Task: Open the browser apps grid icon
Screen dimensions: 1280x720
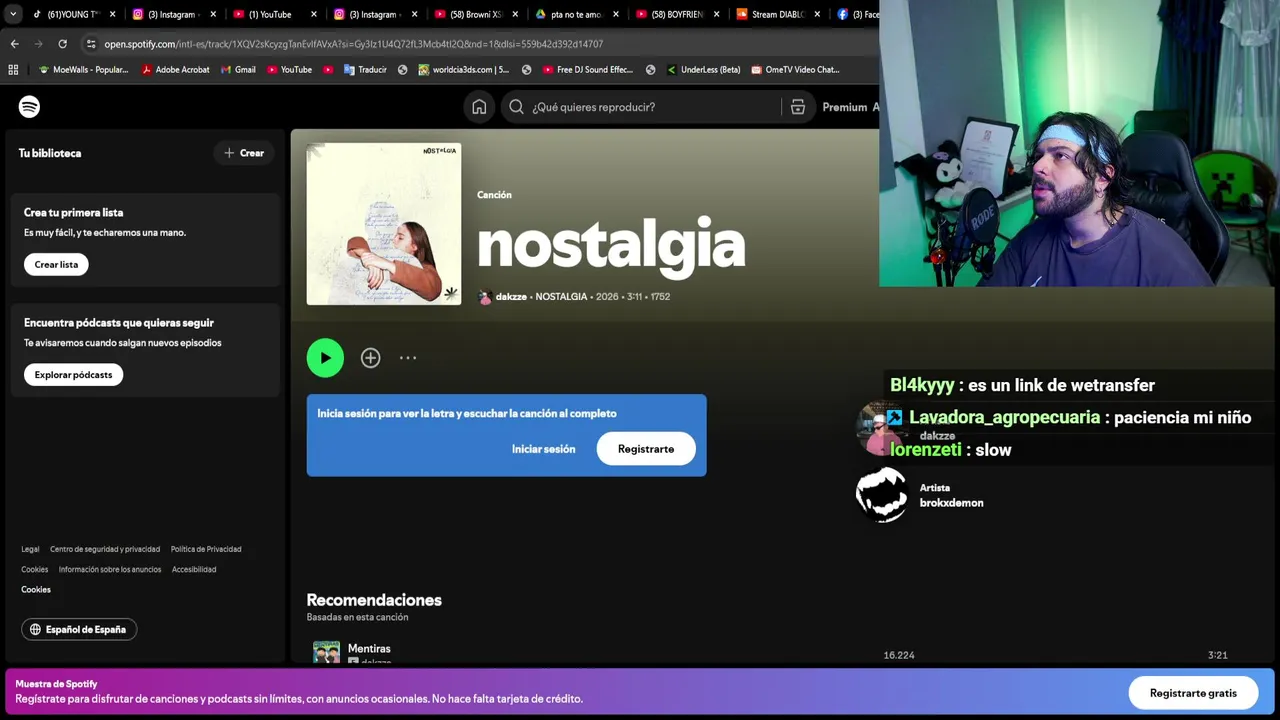Action: (13, 70)
